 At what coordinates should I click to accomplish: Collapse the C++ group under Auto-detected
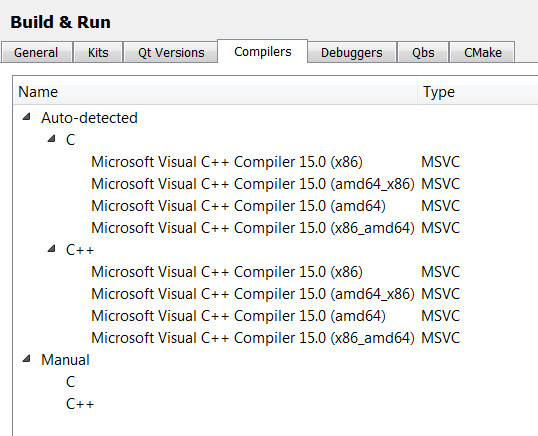[51, 249]
